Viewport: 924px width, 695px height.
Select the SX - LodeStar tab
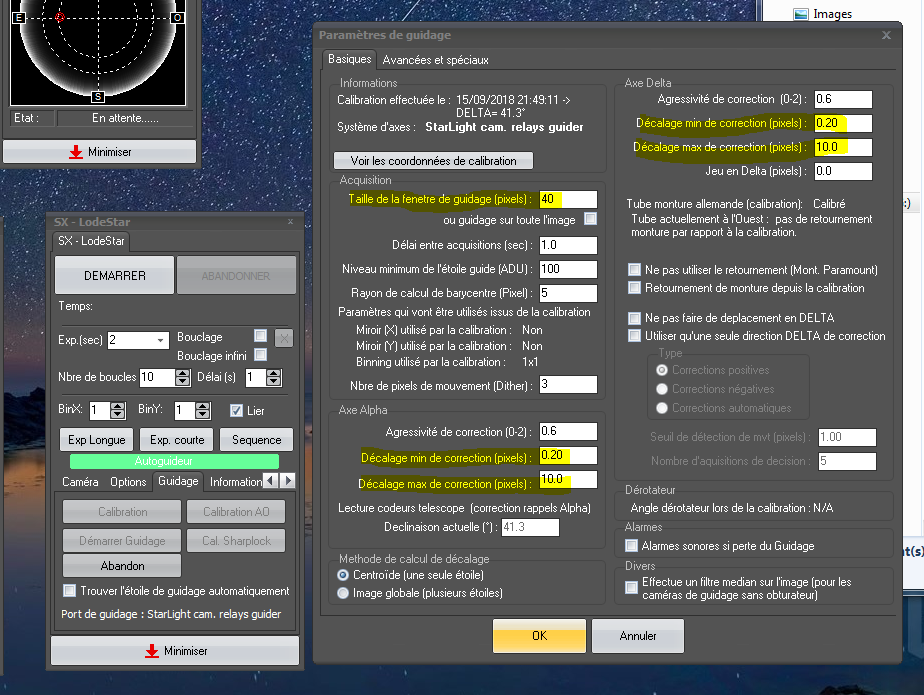pos(91,241)
